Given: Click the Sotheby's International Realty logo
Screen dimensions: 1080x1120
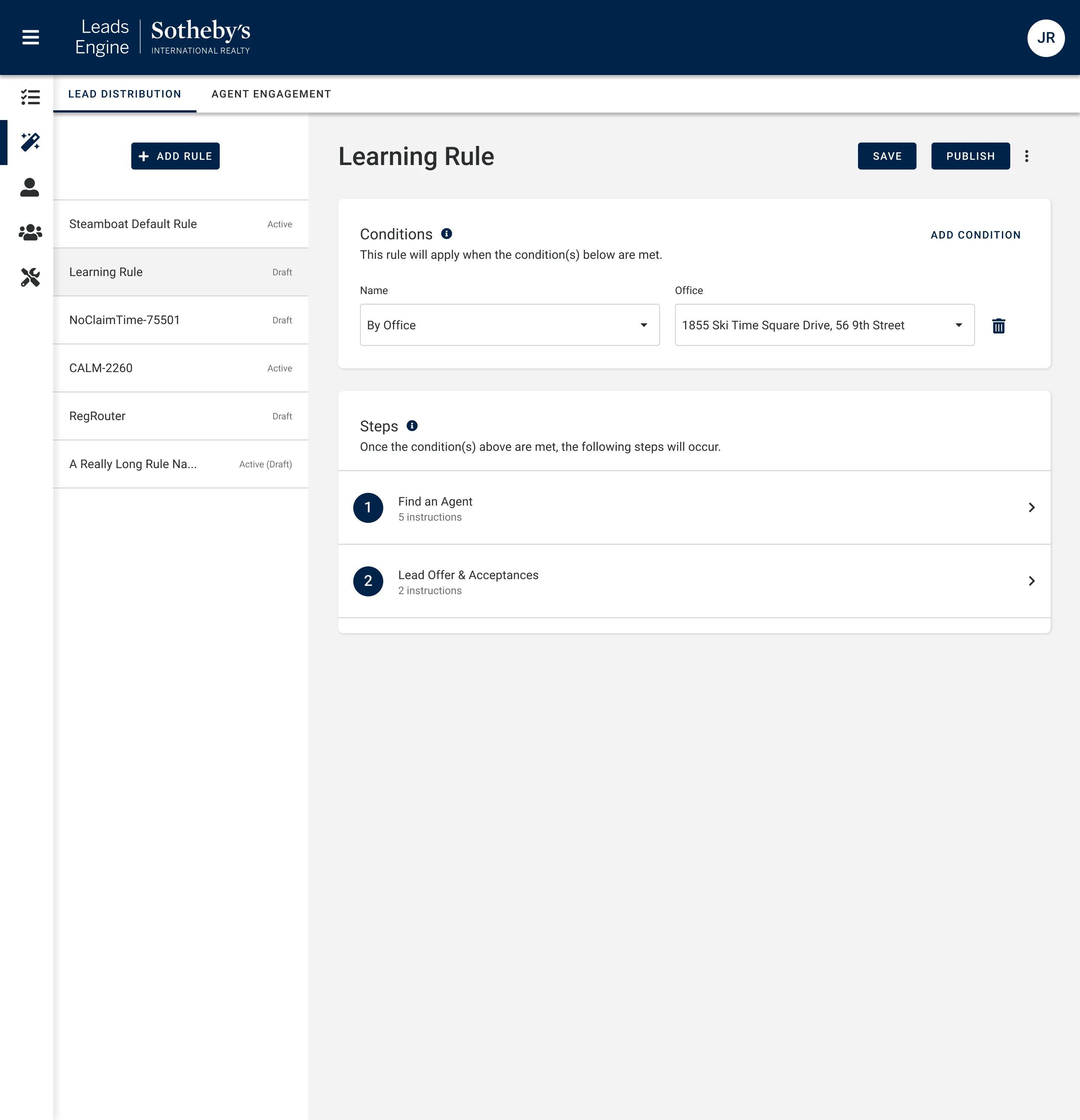Looking at the screenshot, I should [201, 38].
